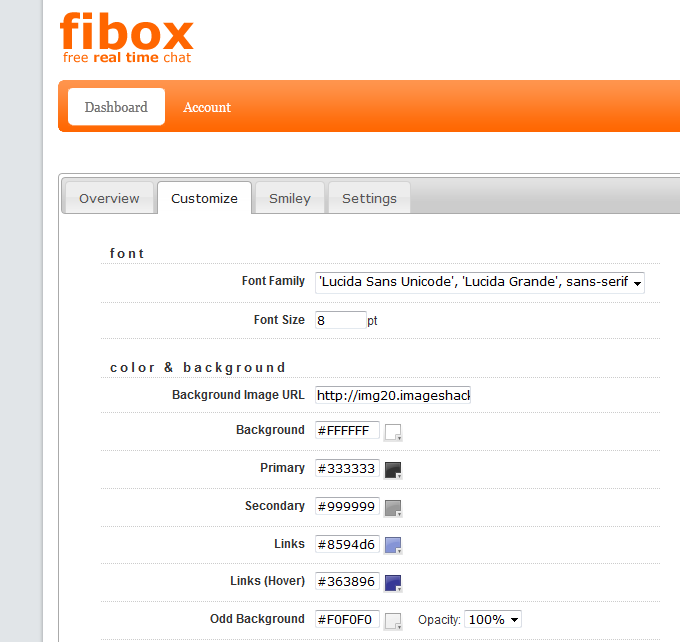Click the 'Opacity:' label
This screenshot has height=642, width=680.
[439, 620]
